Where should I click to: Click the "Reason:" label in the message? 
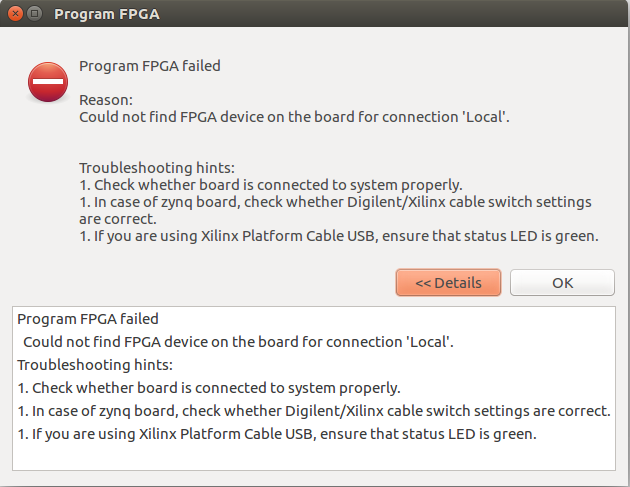[106, 100]
